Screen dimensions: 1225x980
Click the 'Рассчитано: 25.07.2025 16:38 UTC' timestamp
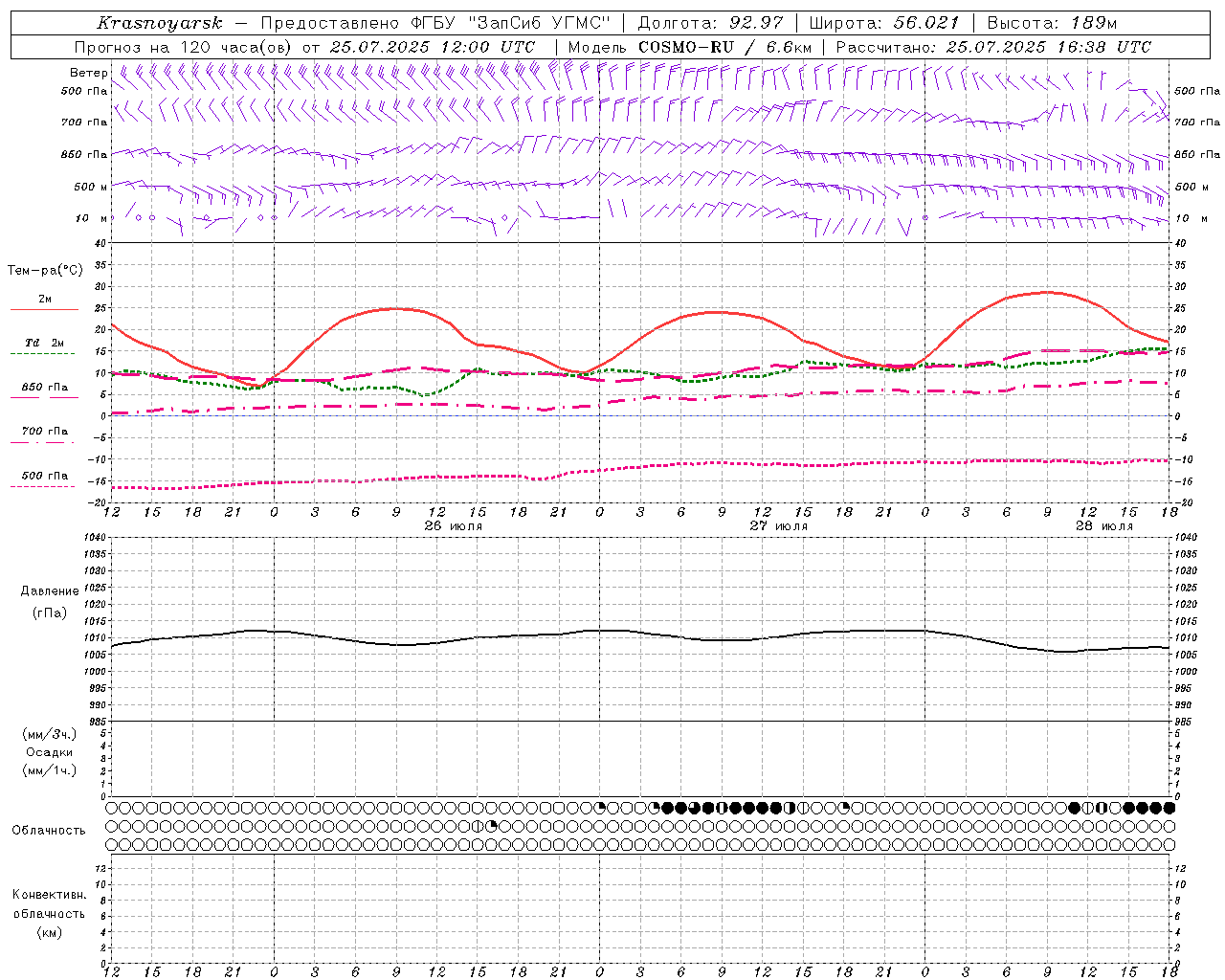tap(993, 47)
